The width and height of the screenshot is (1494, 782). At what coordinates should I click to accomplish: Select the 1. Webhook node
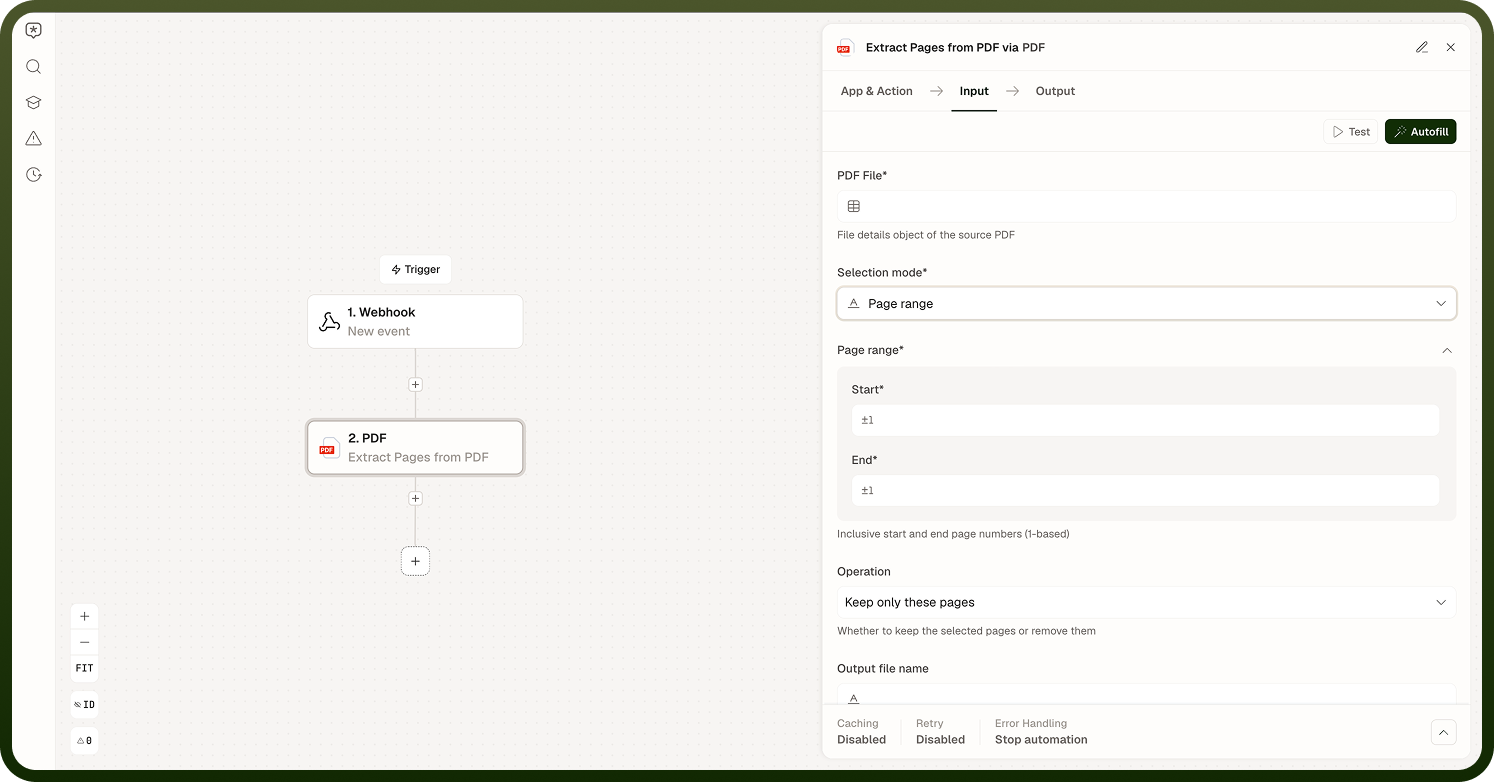coord(415,321)
